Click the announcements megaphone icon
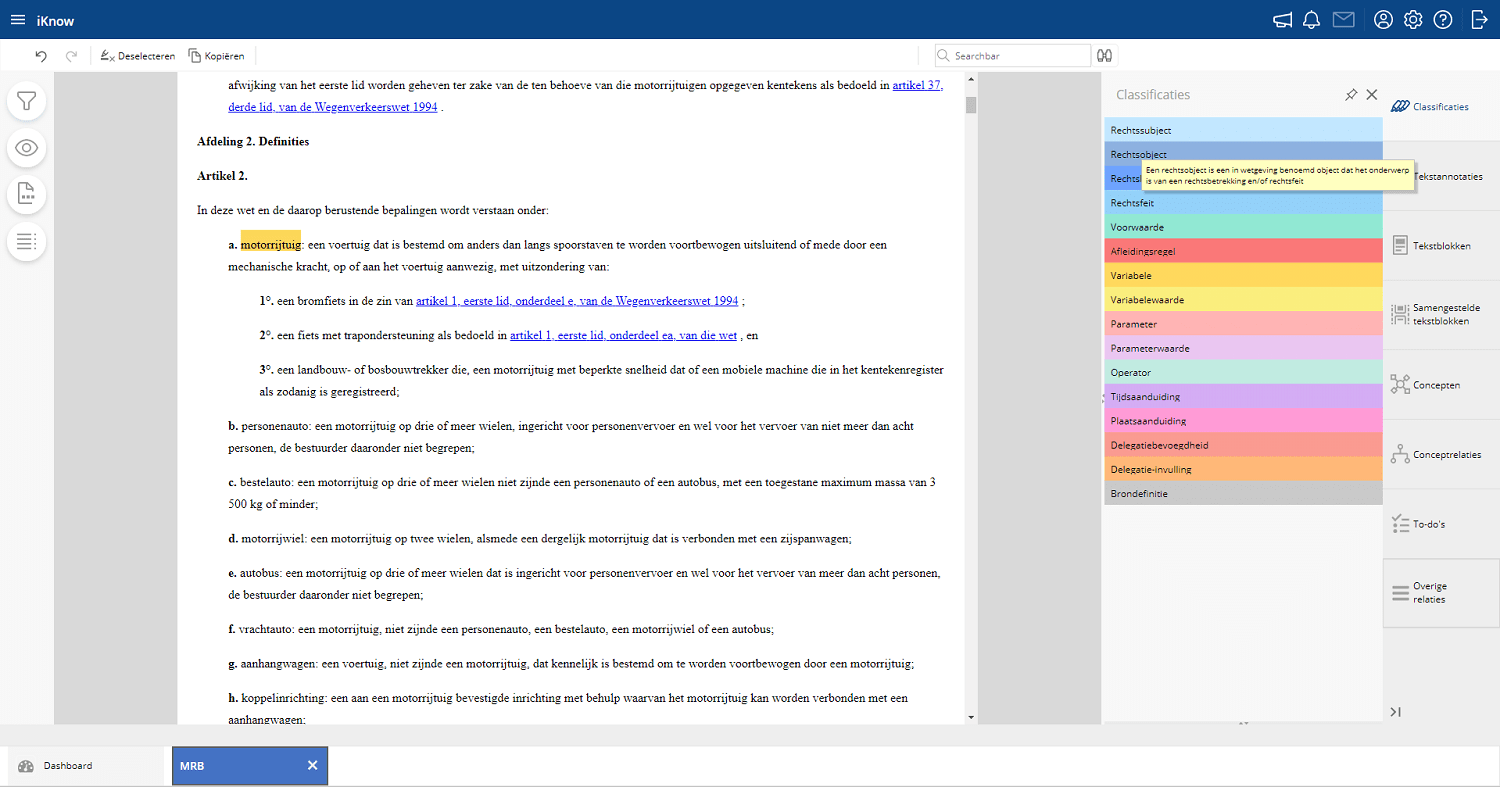Viewport: 1500px width, 787px height. tap(1282, 20)
